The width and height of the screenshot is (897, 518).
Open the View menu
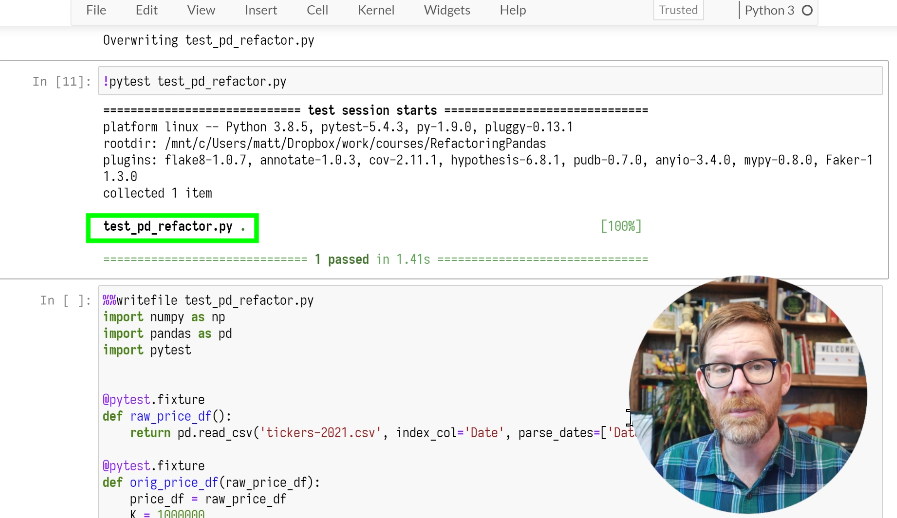coord(201,10)
